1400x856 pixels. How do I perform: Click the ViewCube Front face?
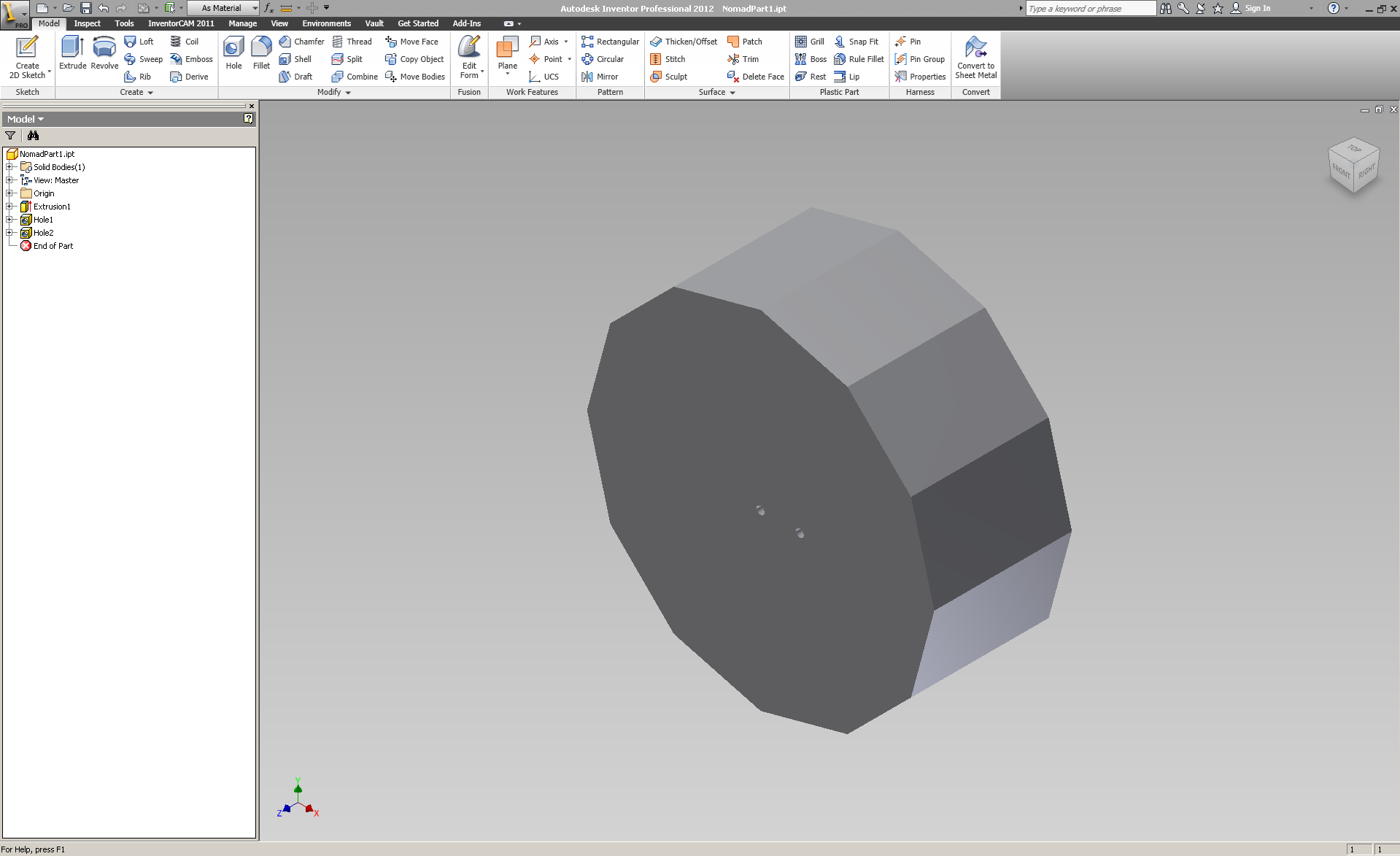click(1341, 171)
